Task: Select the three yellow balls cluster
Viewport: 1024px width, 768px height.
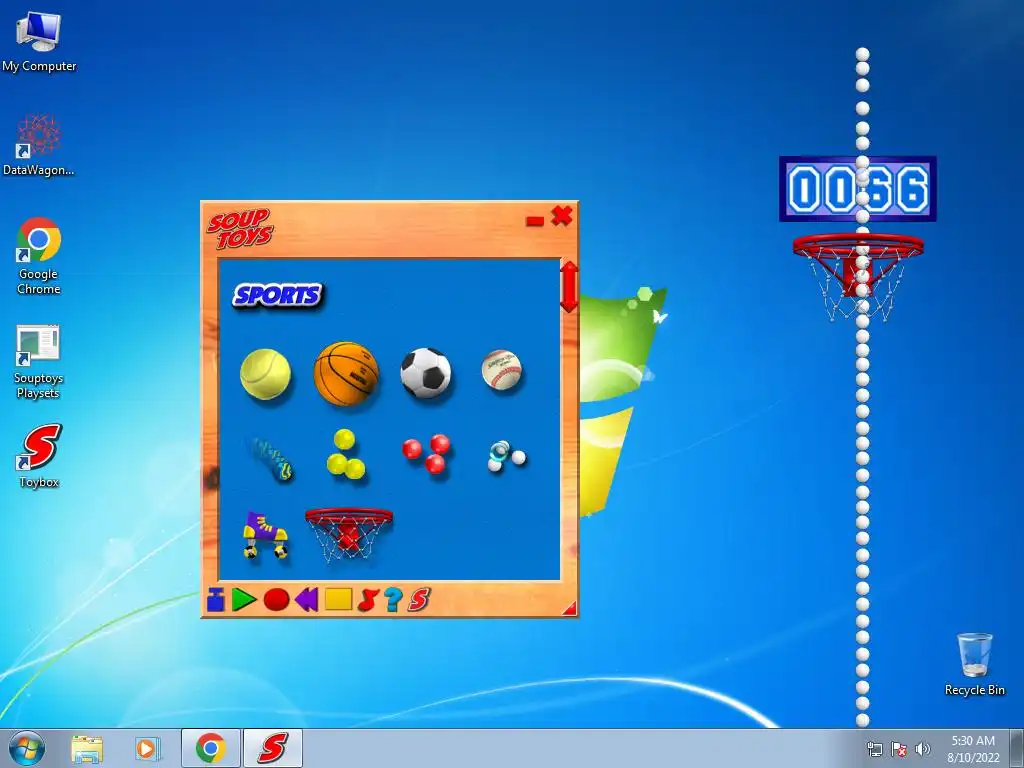Action: pyautogui.click(x=345, y=454)
